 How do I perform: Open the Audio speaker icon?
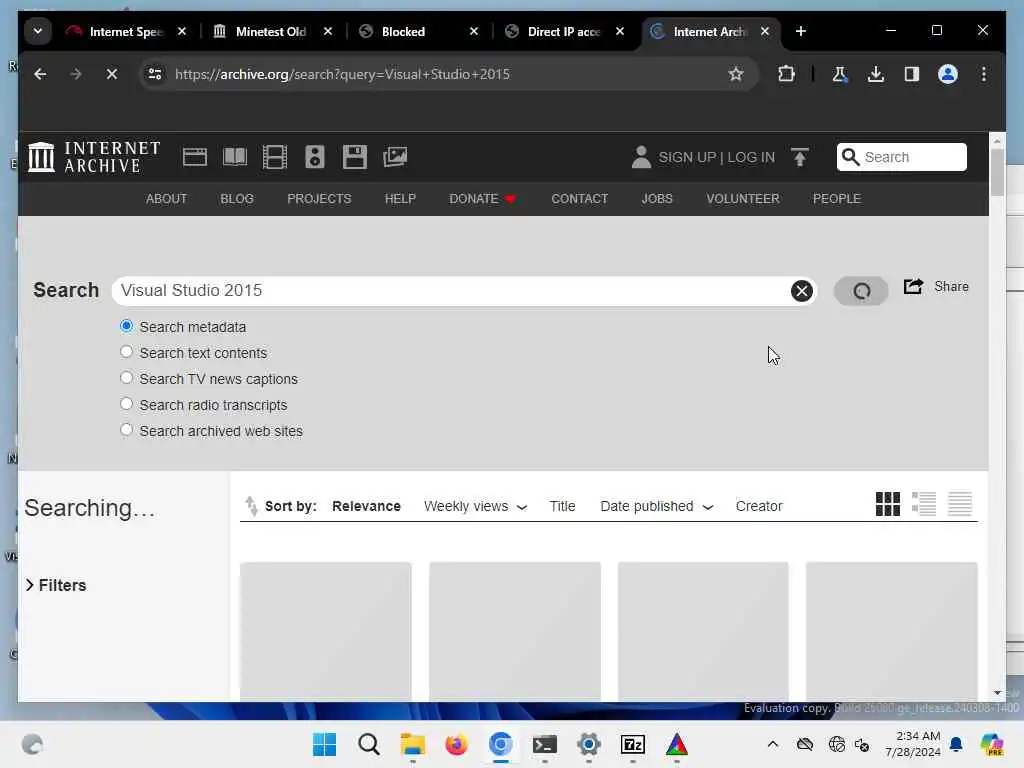point(315,157)
